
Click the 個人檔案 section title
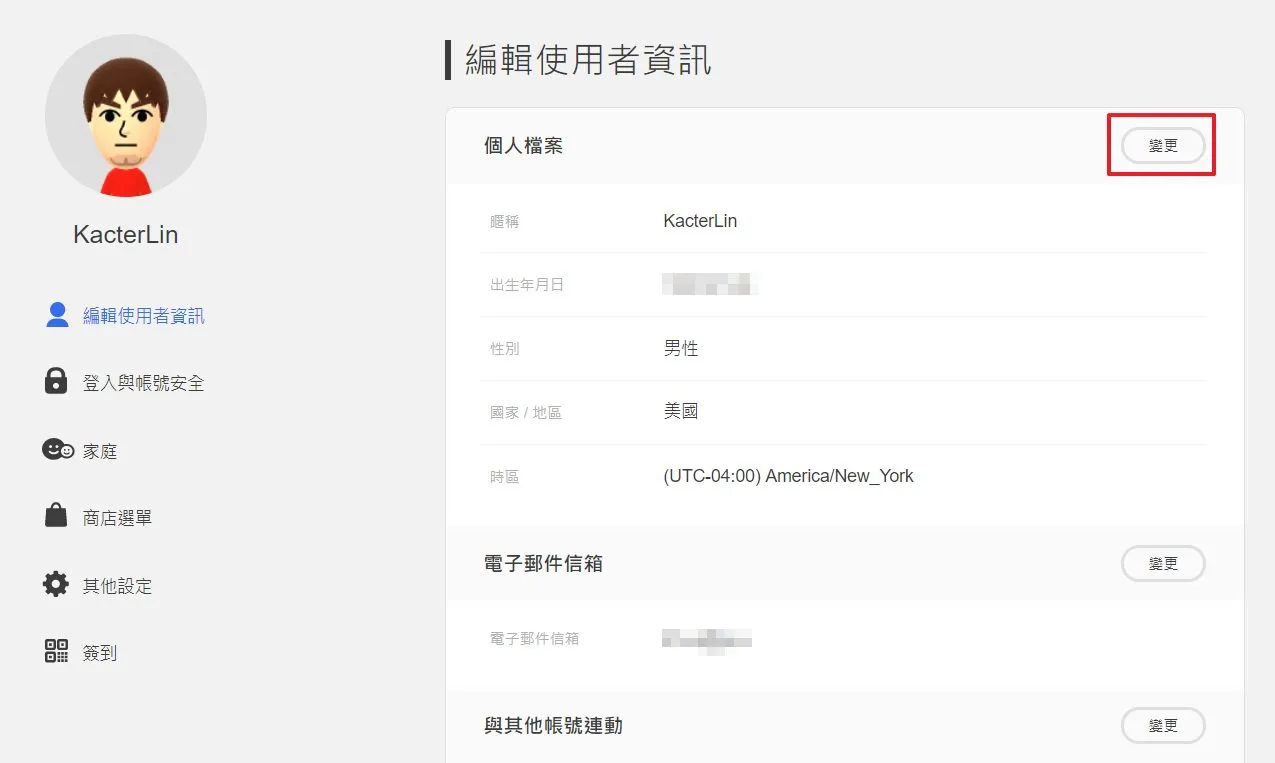point(524,146)
